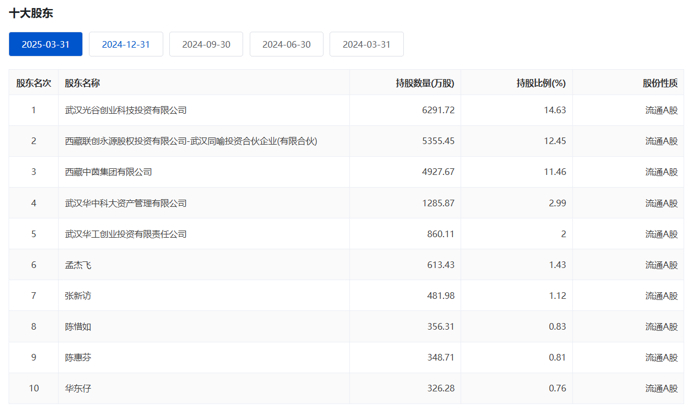The height and width of the screenshot is (411, 693).
Task: Select shareholder 张新访 in row 7
Action: [x=78, y=296]
